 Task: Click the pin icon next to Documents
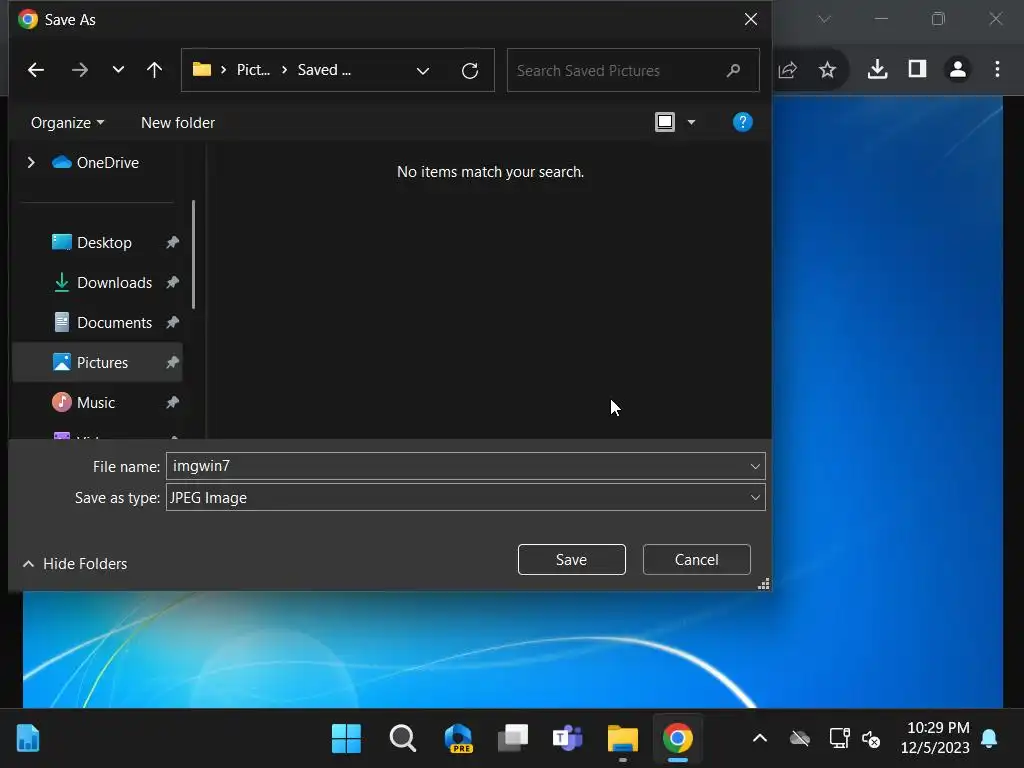pyautogui.click(x=172, y=323)
